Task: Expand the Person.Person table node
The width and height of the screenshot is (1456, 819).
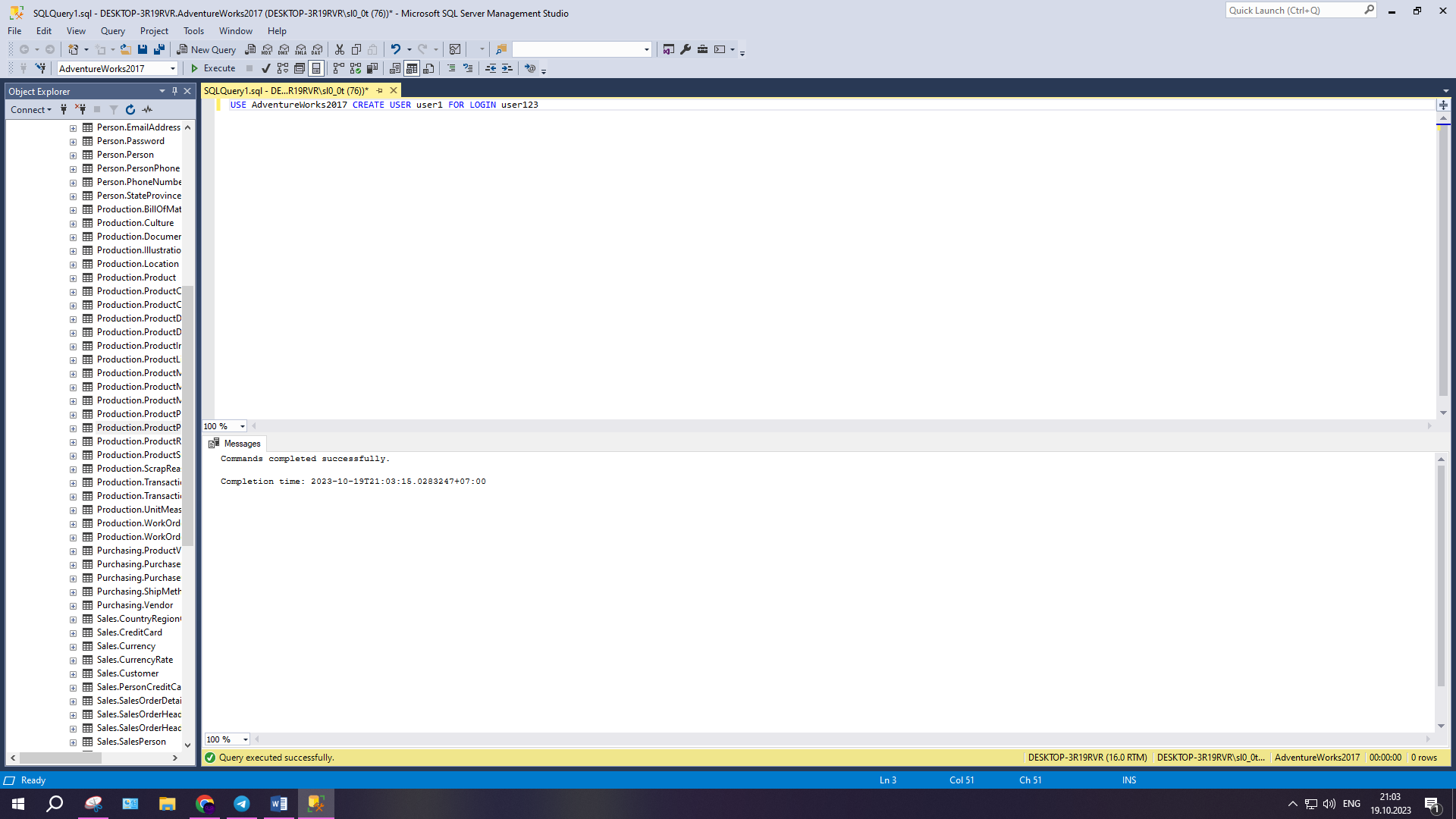Action: (74, 155)
